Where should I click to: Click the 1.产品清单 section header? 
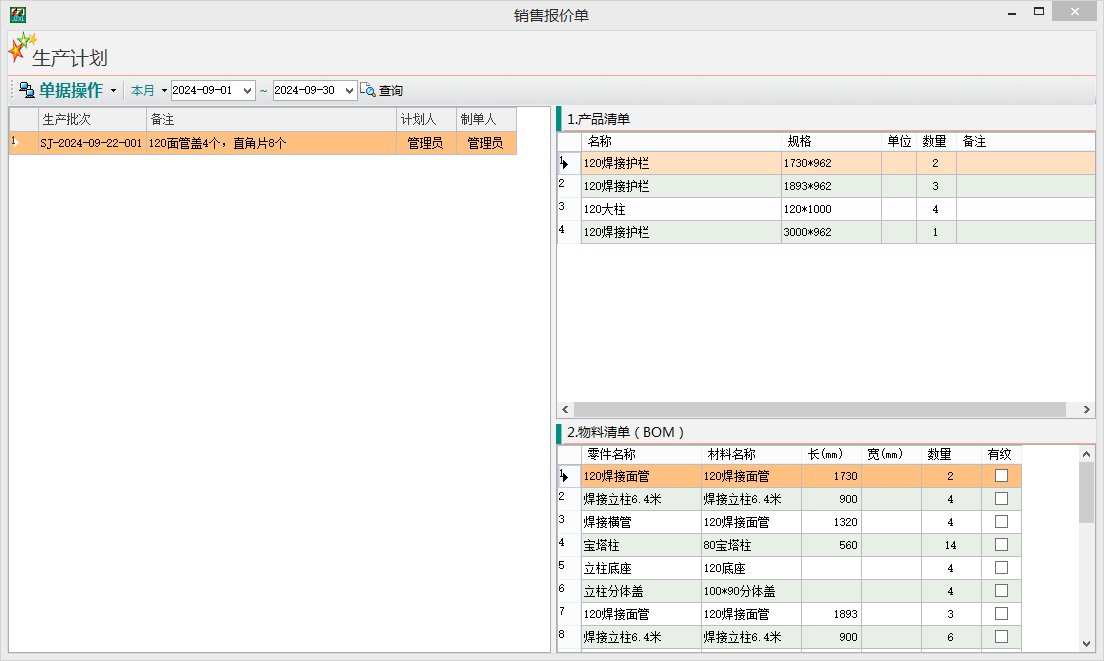[x=598, y=119]
